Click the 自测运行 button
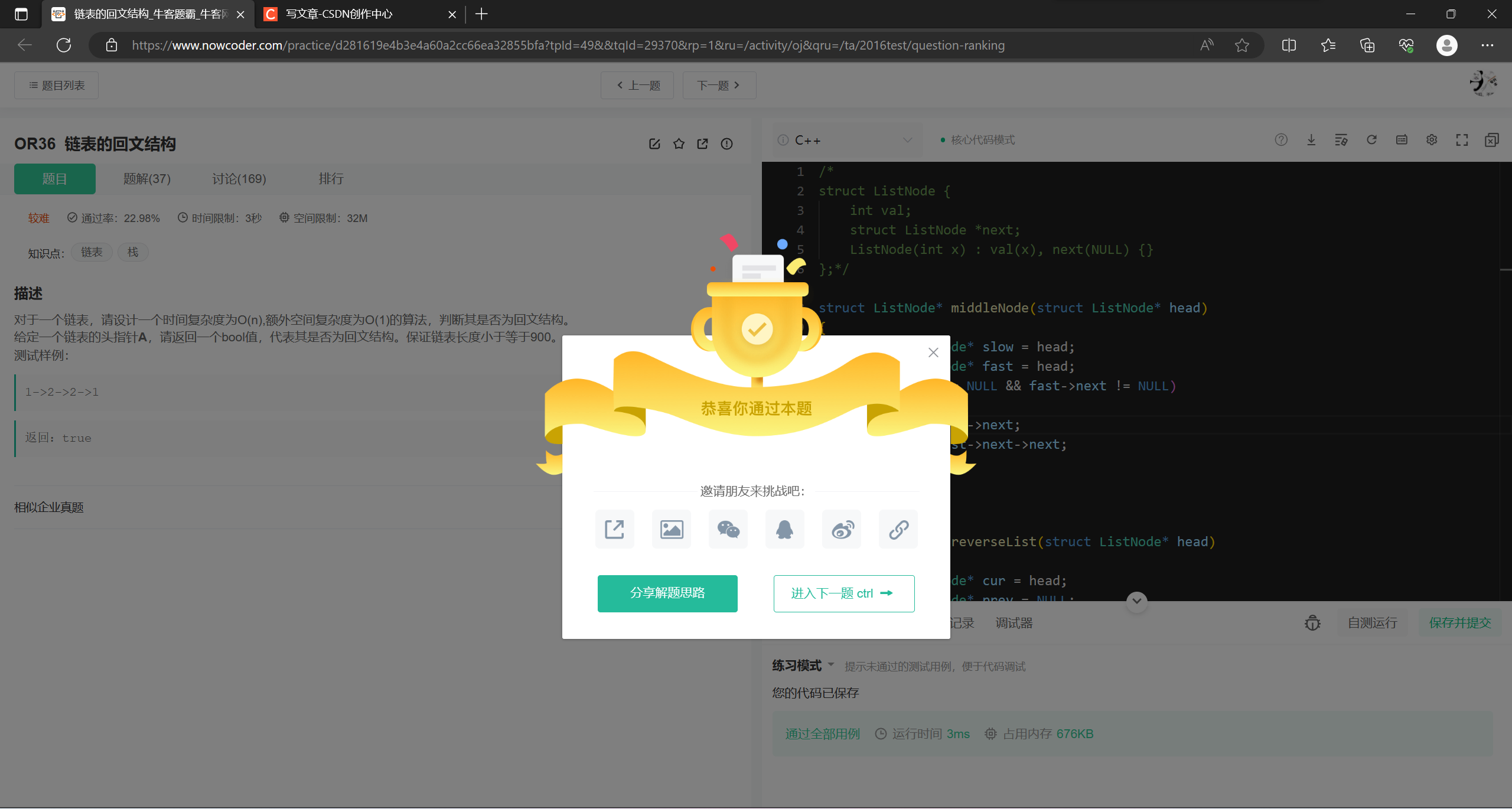 pyautogui.click(x=1372, y=623)
